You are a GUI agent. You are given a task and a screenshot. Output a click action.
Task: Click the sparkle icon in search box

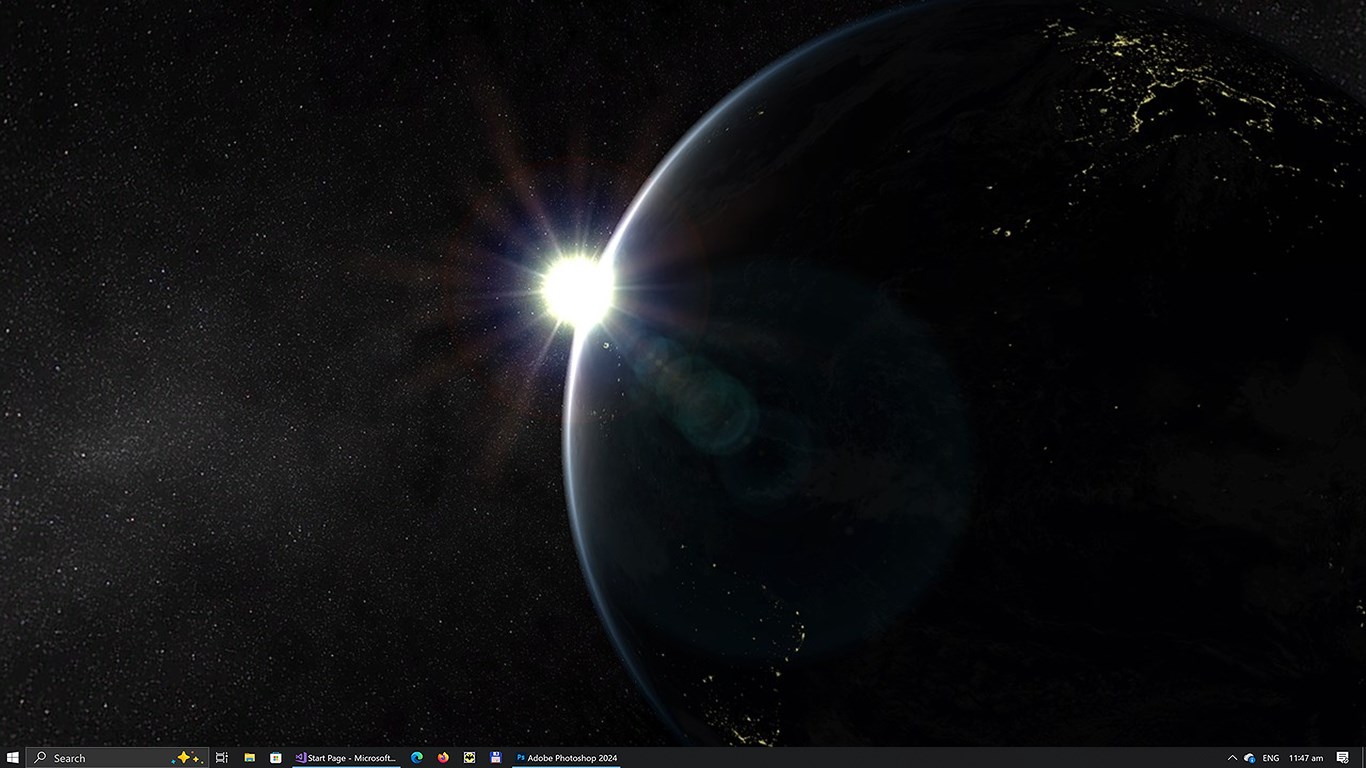coord(187,758)
